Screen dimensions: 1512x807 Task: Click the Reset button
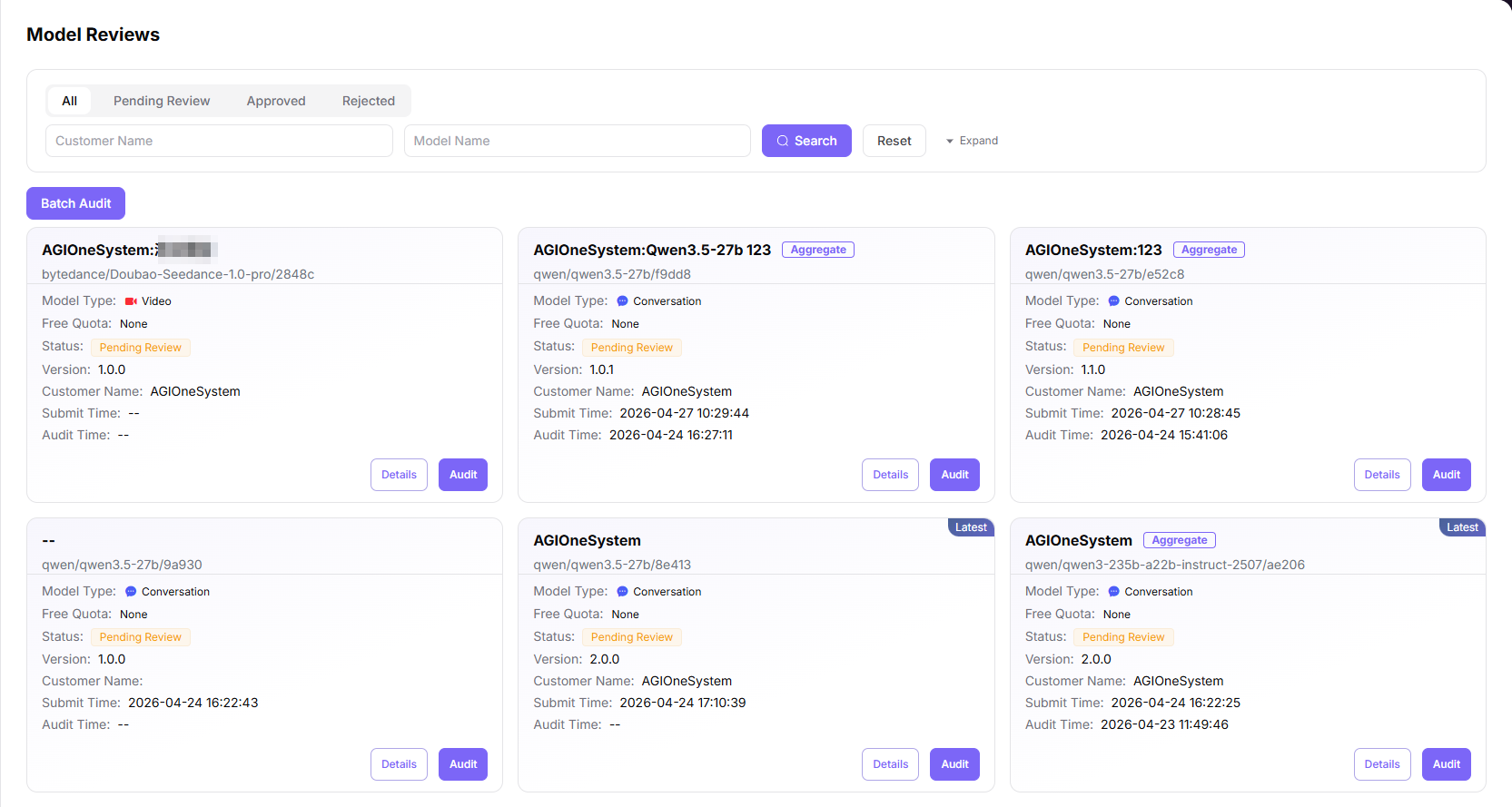(894, 141)
